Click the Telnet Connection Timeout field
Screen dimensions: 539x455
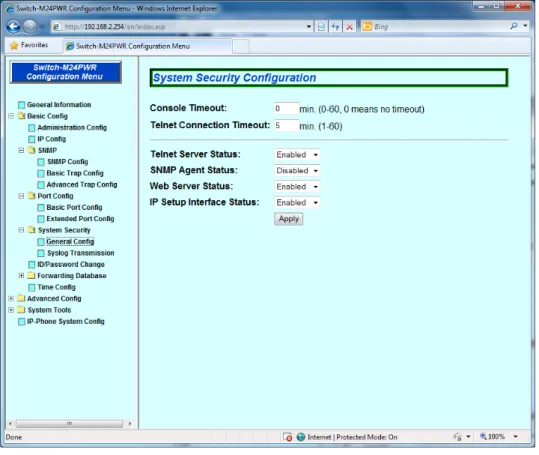286,125
